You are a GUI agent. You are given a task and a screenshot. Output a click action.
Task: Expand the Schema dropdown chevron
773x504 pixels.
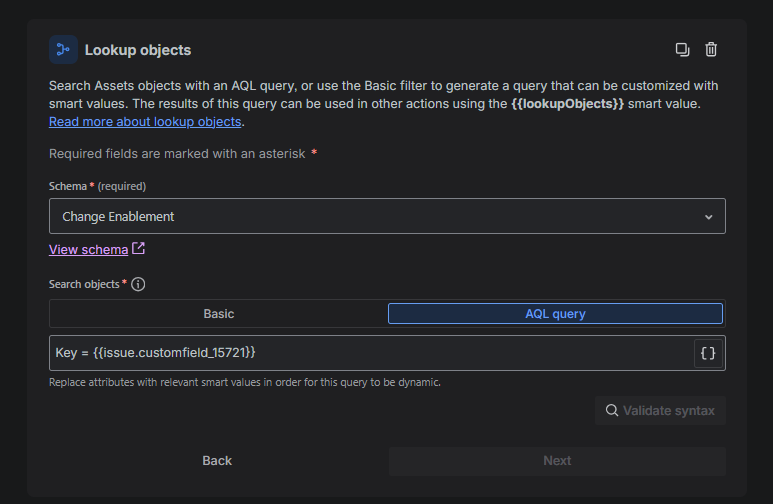(708, 217)
